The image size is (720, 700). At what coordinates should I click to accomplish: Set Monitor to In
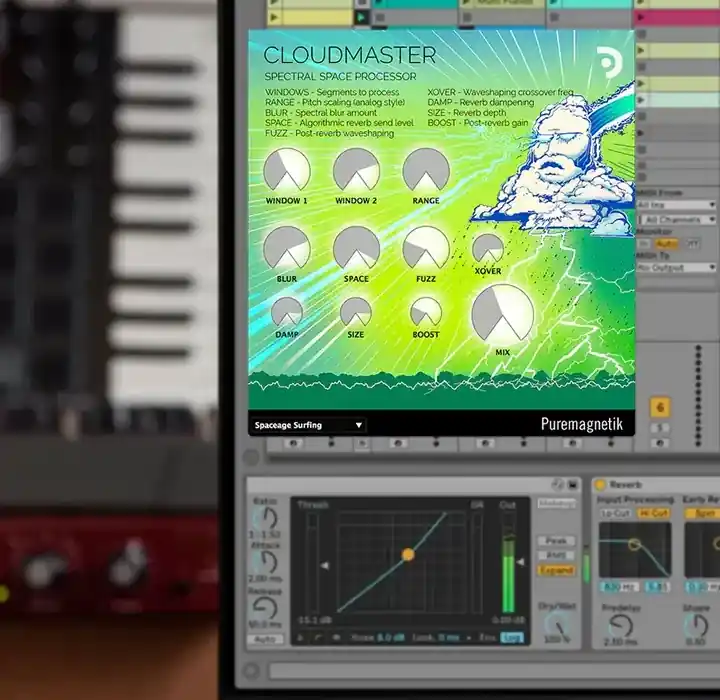click(x=644, y=244)
